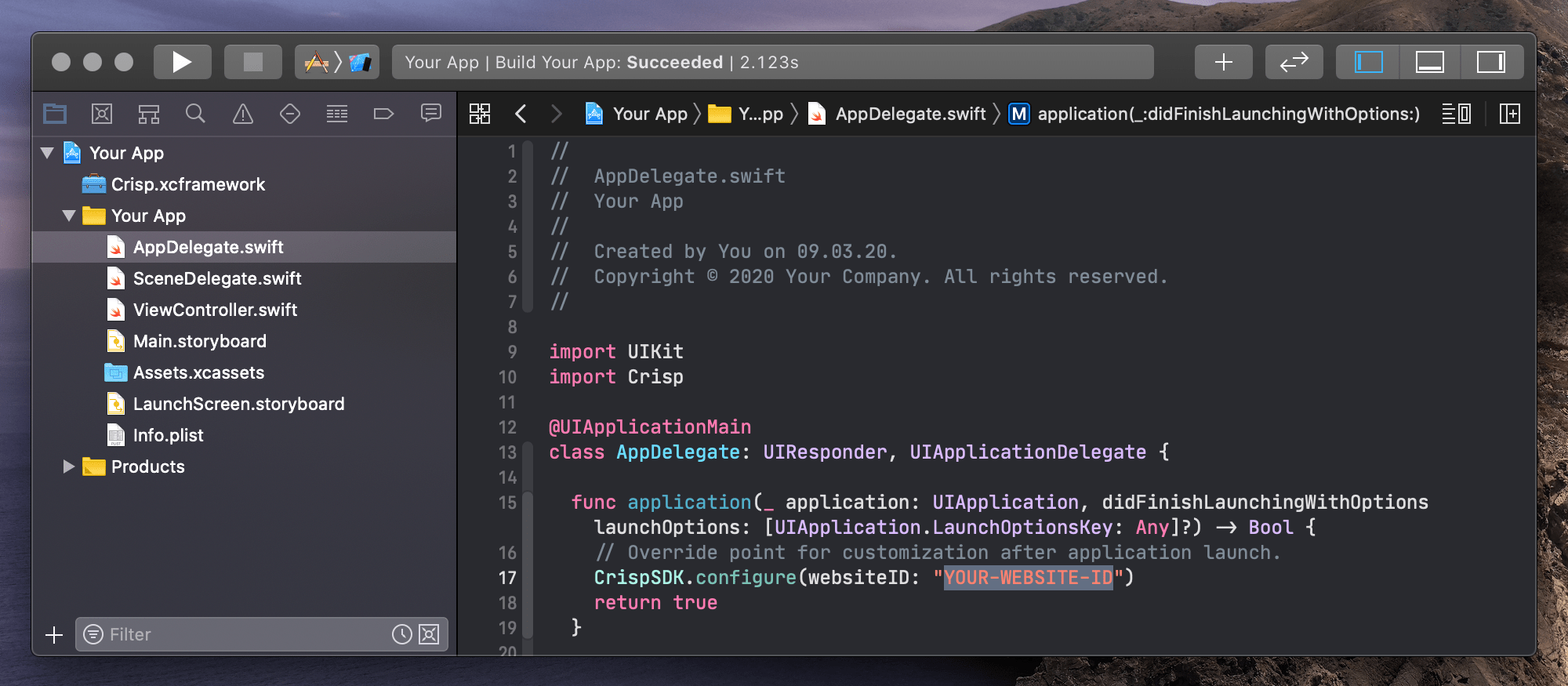Expand the Products folder
This screenshot has height=686, width=1568.
pos(69,466)
